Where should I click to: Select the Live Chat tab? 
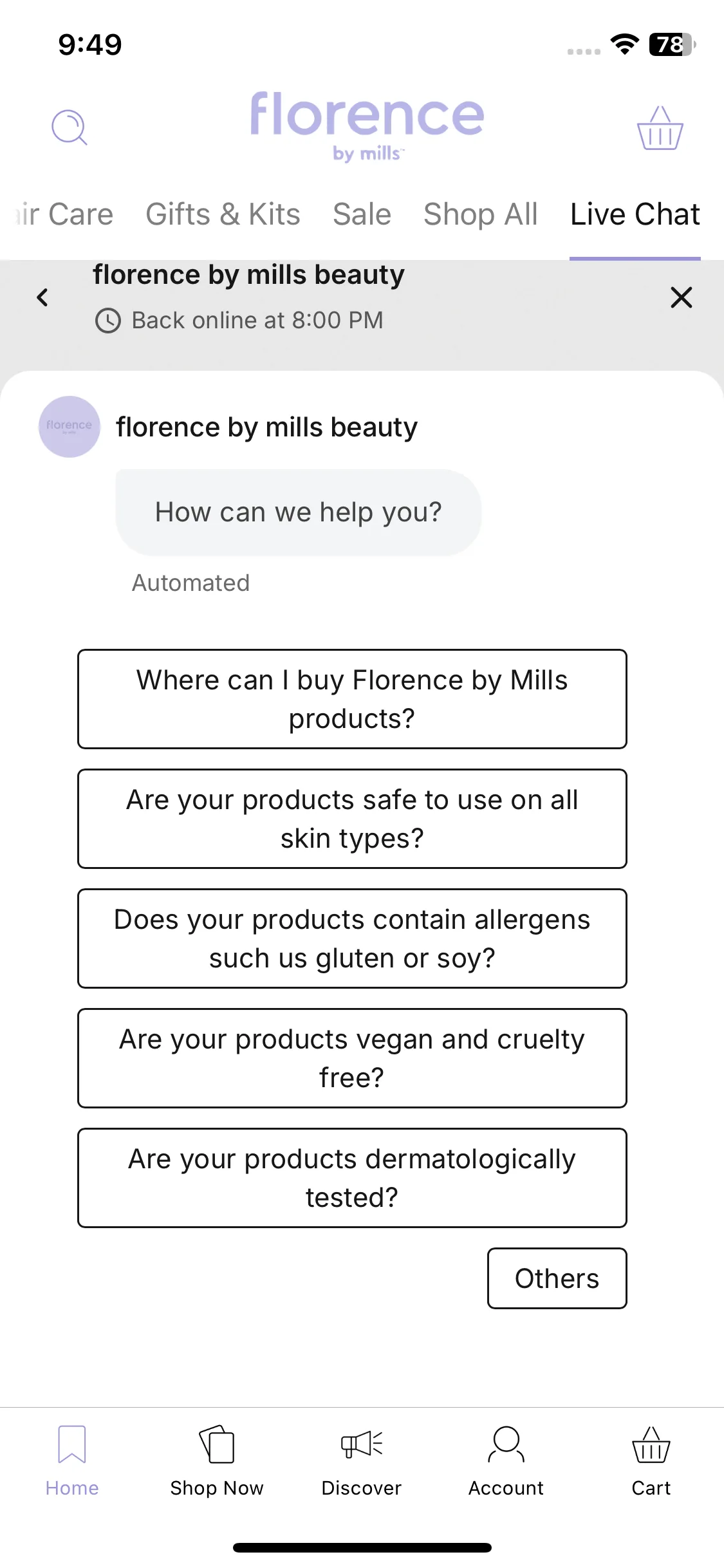[x=635, y=214]
